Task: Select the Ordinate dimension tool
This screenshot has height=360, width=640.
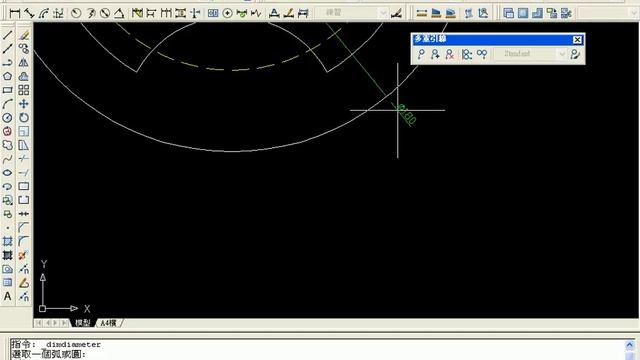Action: pyautogui.click(x=58, y=13)
